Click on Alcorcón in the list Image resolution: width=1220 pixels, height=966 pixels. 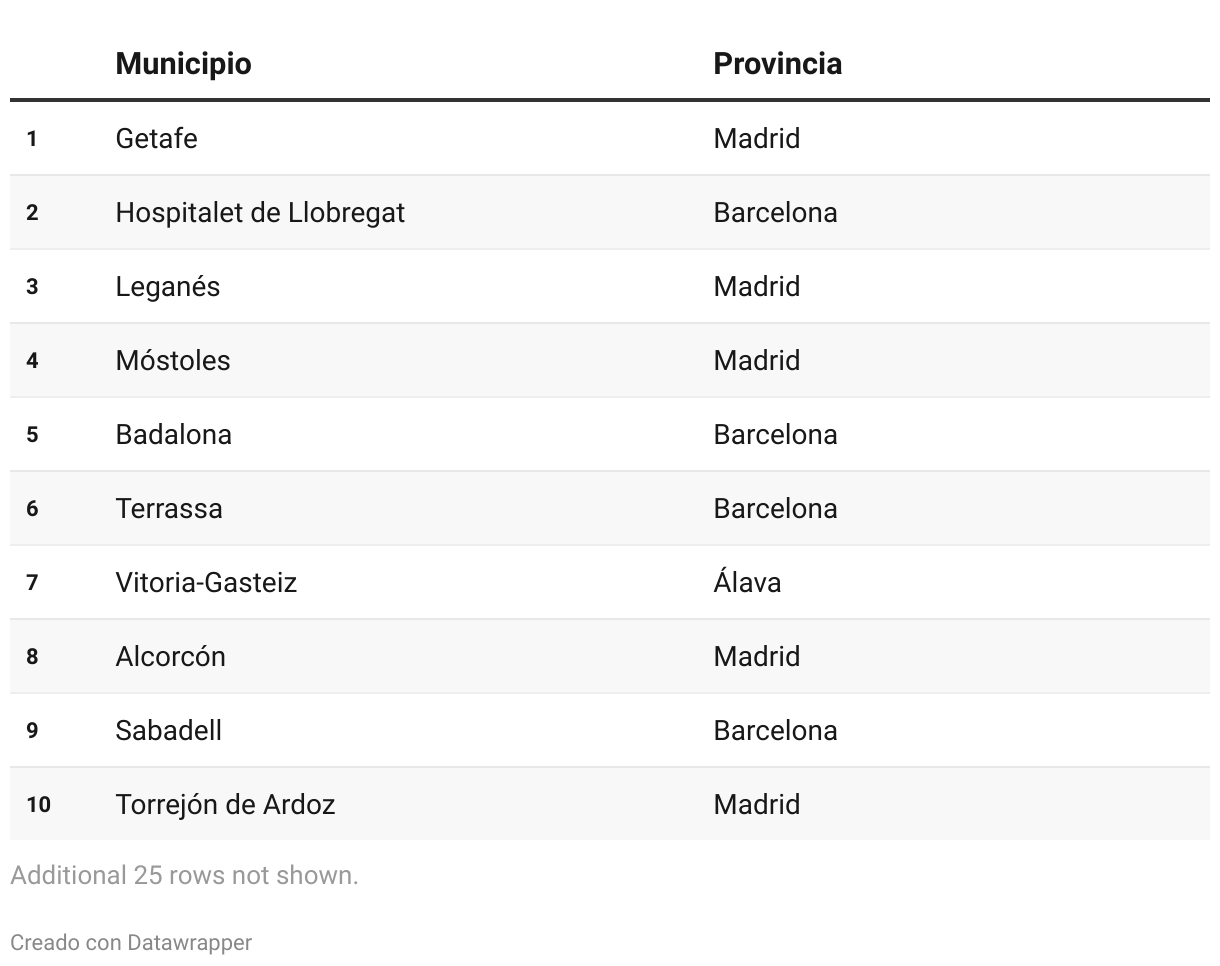[170, 656]
